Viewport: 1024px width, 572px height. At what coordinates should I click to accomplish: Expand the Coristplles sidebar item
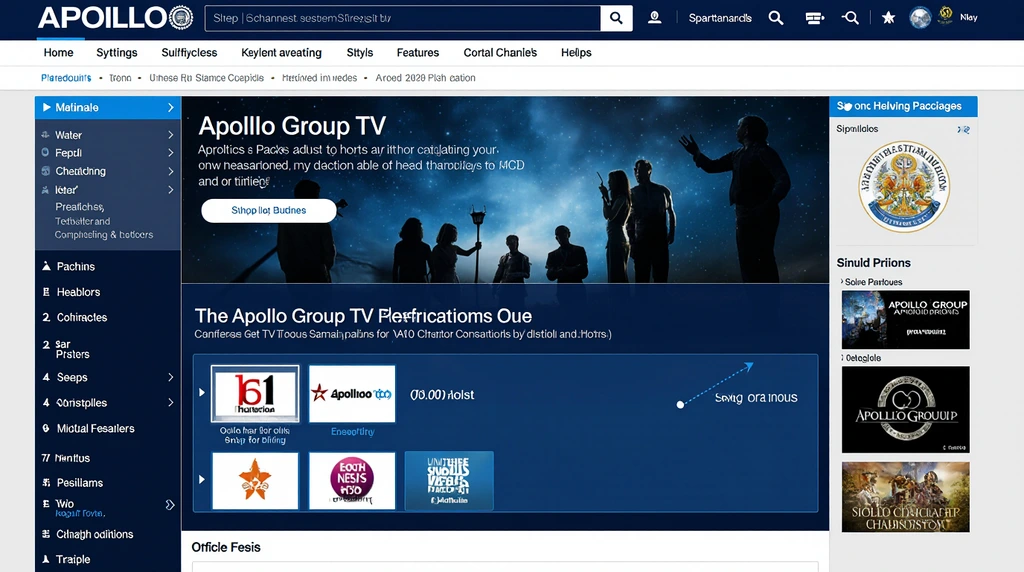170,402
